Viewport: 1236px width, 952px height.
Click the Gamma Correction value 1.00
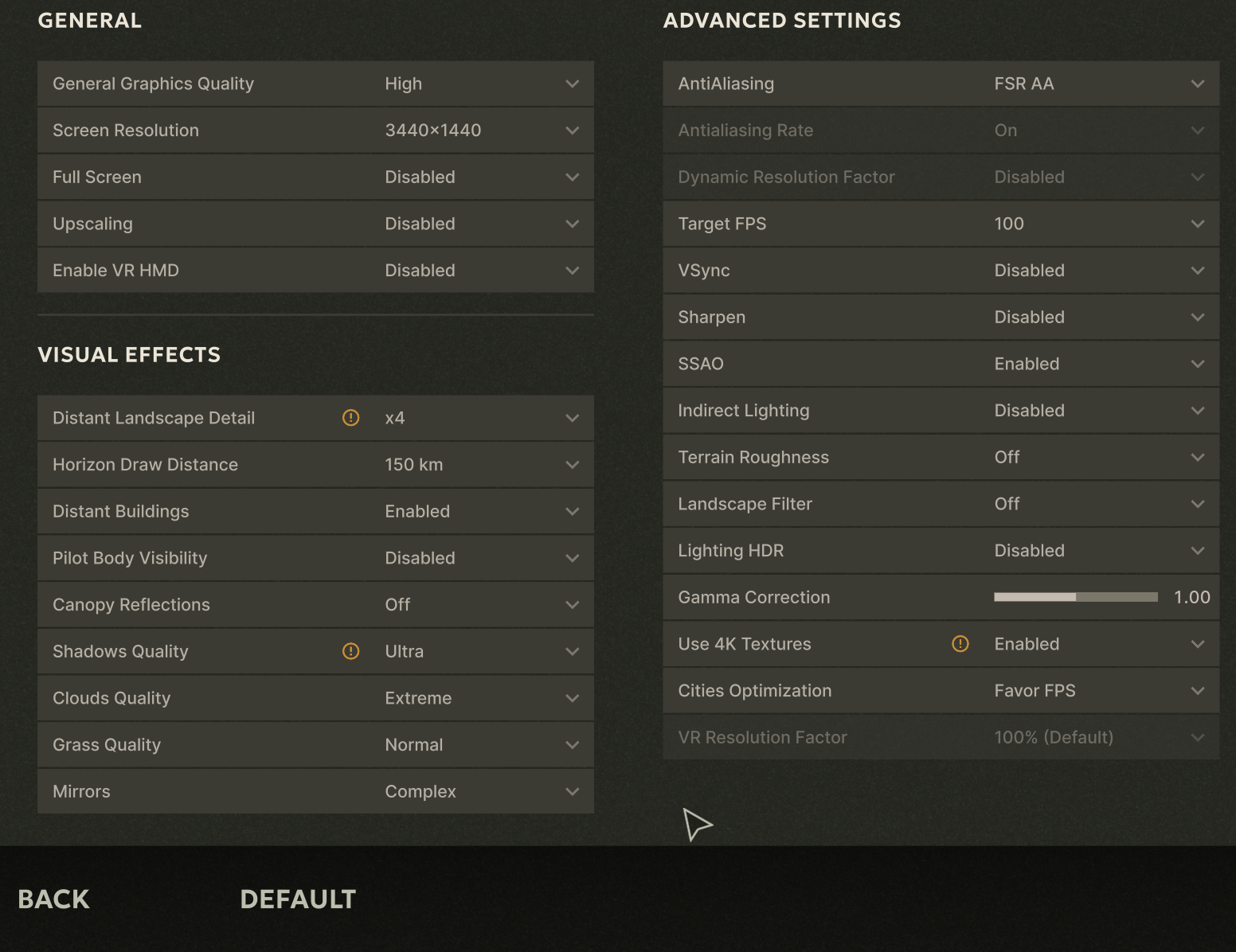point(1191,597)
